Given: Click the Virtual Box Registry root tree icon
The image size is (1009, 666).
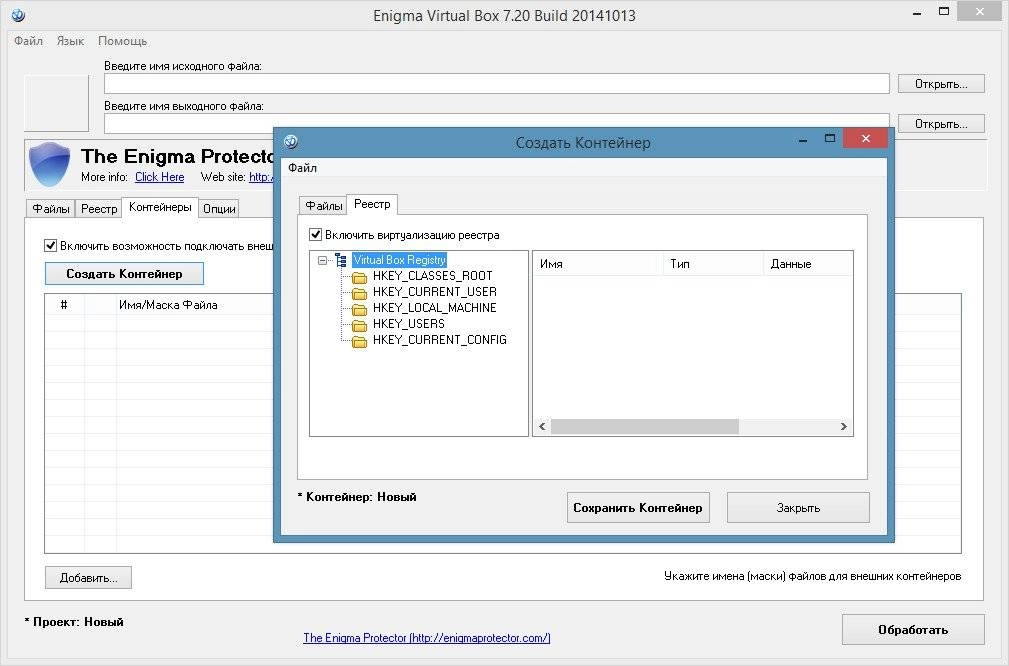Looking at the screenshot, I should coord(341,260).
